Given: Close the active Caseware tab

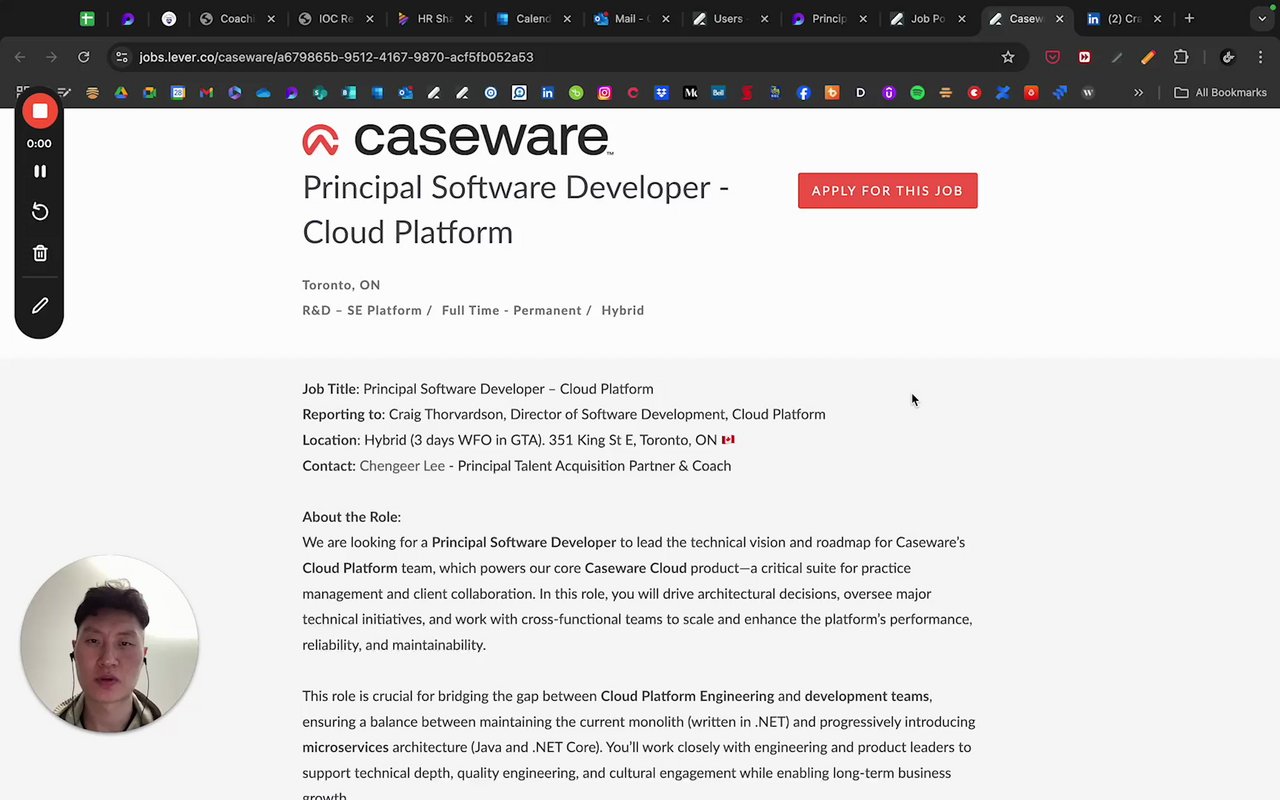Looking at the screenshot, I should (1060, 18).
